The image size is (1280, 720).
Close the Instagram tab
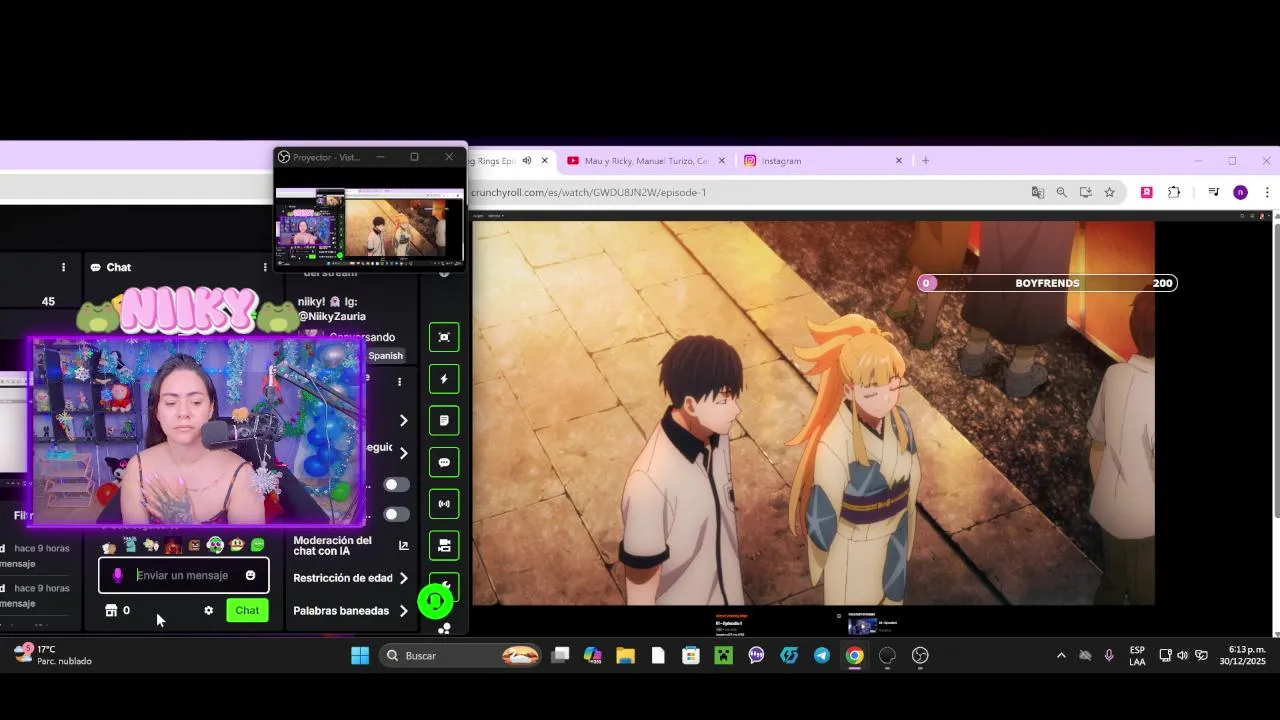tap(898, 160)
